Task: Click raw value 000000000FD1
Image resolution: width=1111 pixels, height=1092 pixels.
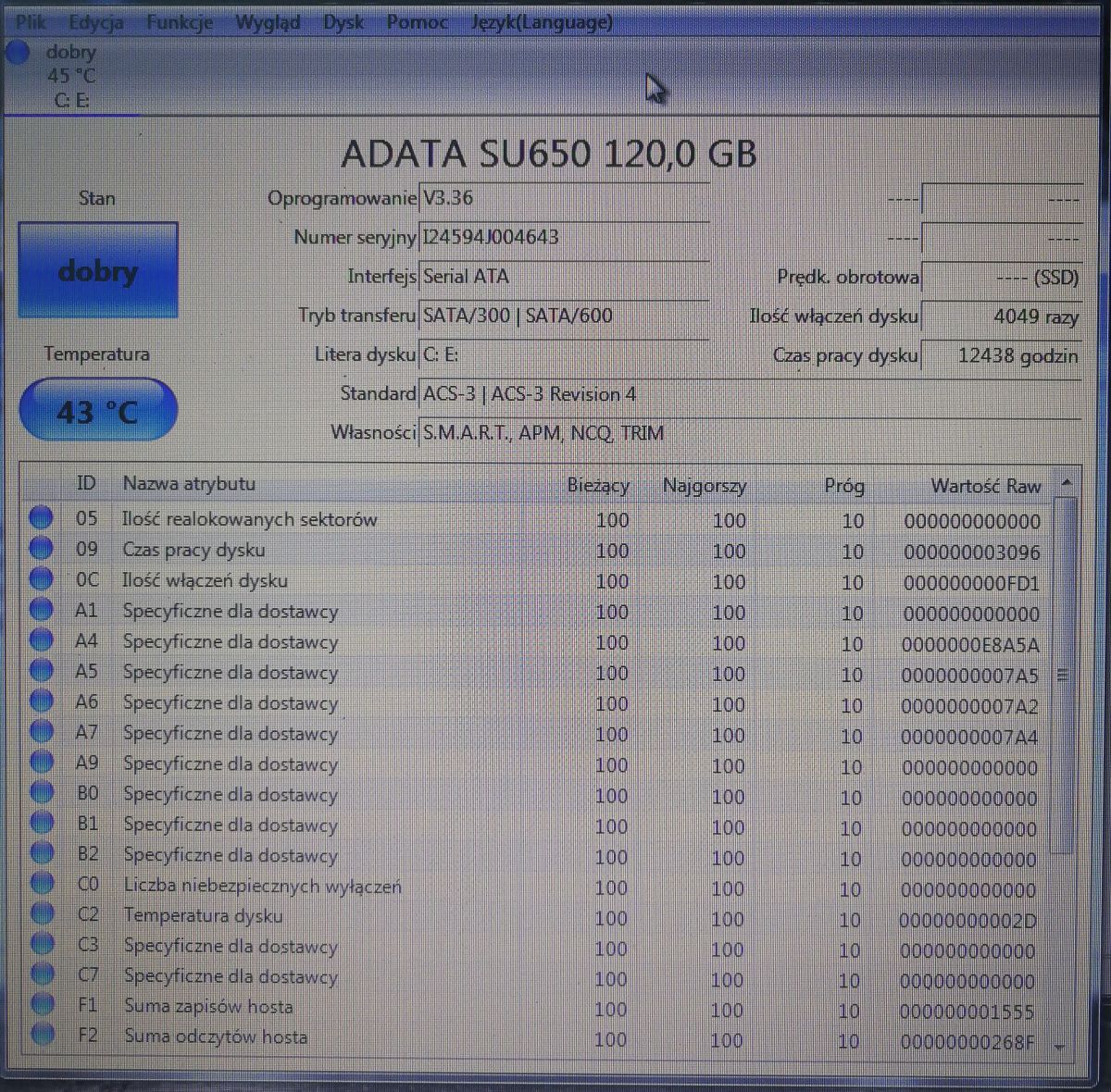Action: [971, 583]
